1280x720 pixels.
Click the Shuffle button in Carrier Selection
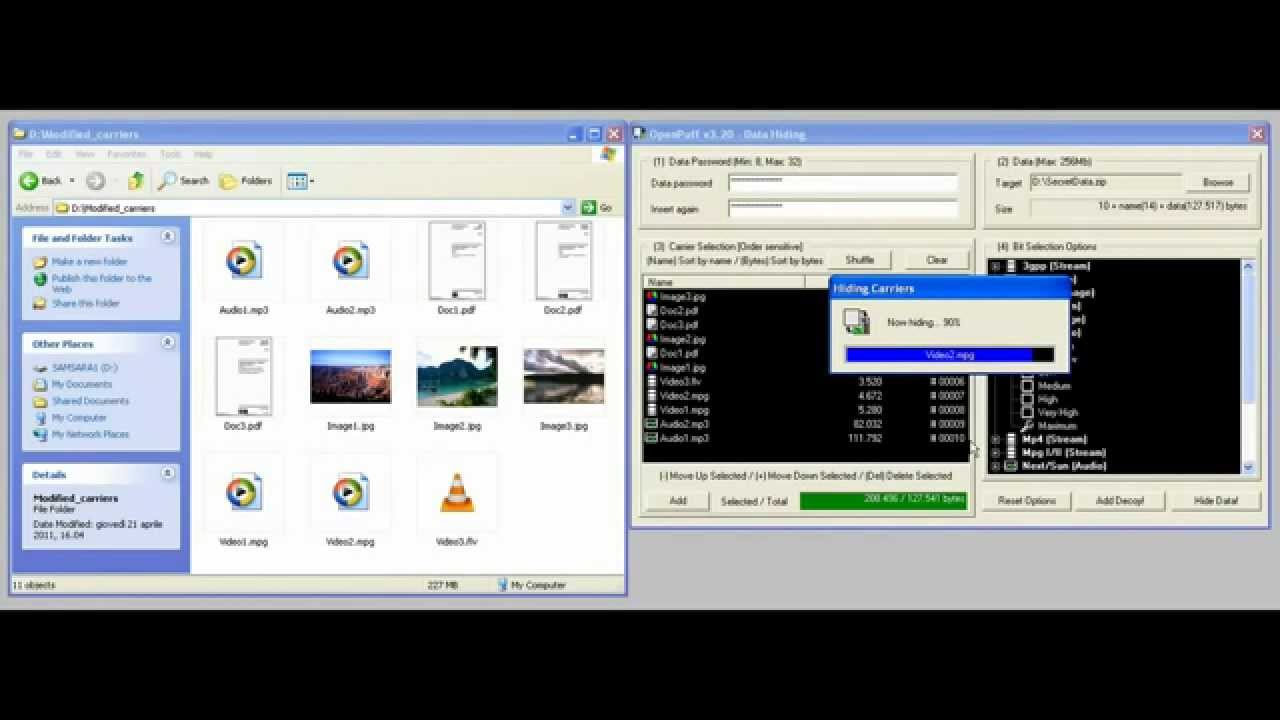(860, 259)
